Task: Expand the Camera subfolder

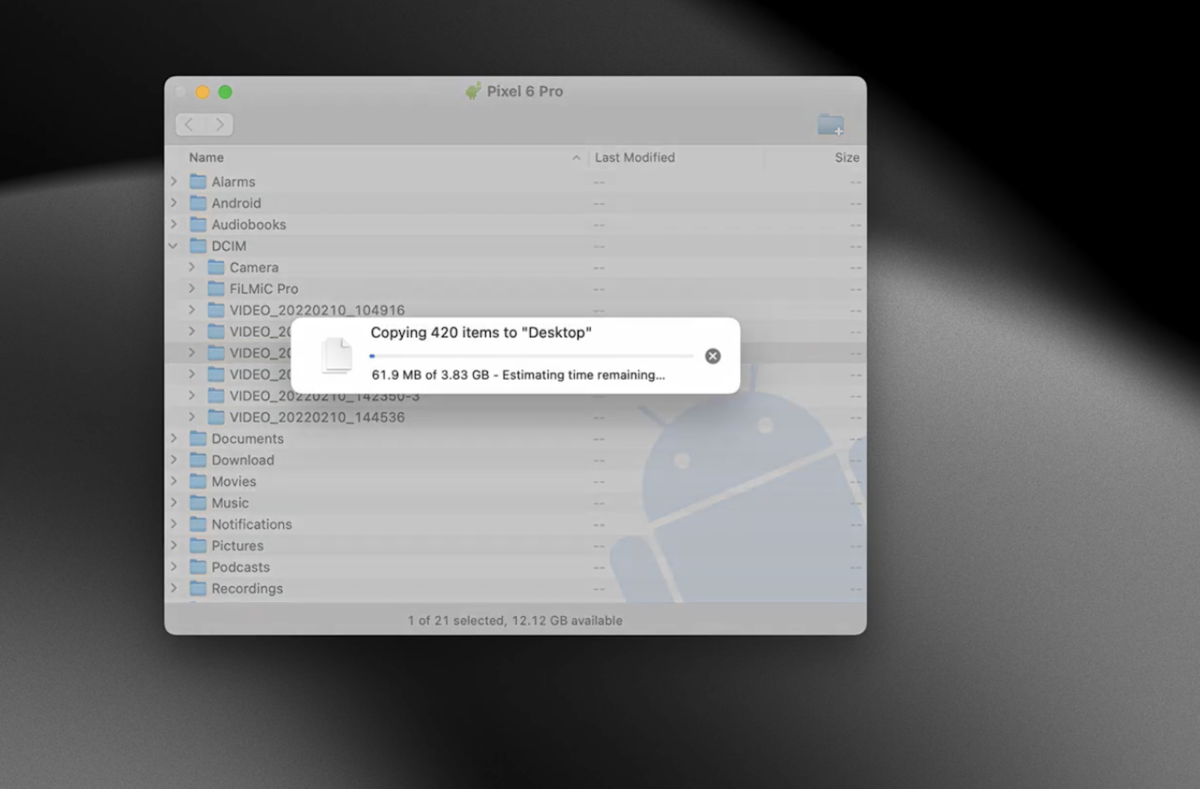Action: coord(192,268)
